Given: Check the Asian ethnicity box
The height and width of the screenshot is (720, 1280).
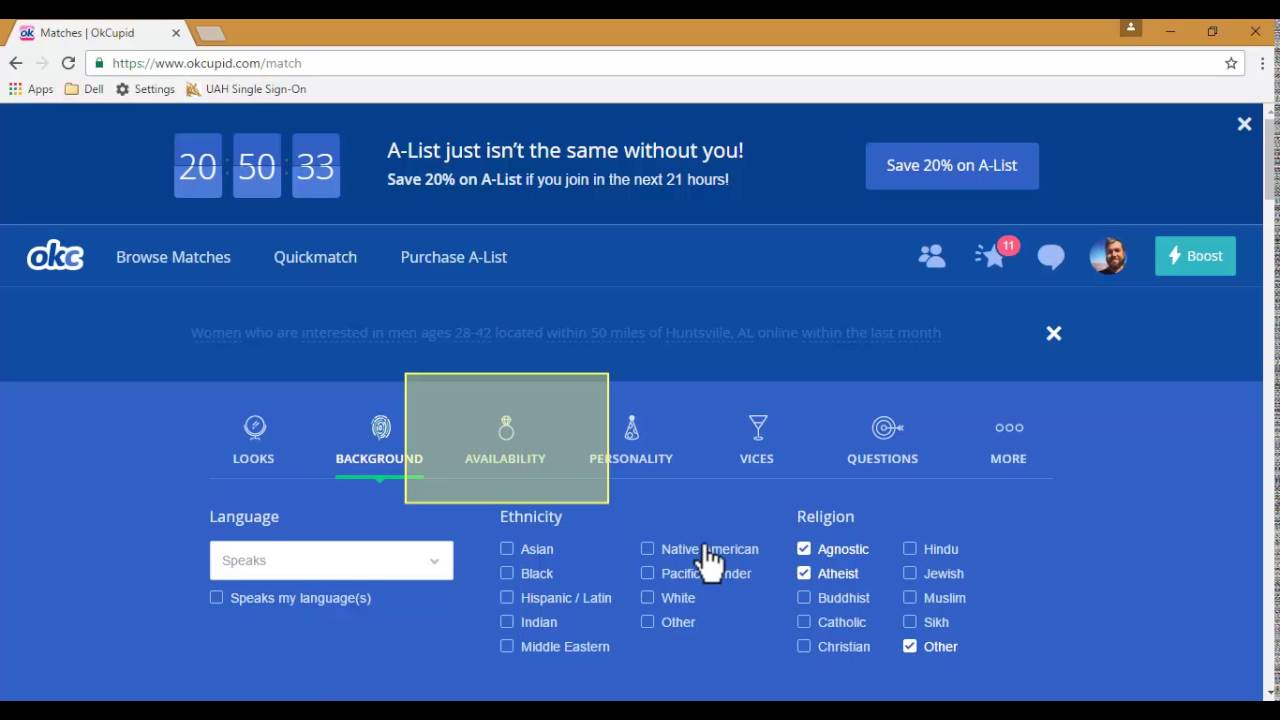Looking at the screenshot, I should pyautogui.click(x=507, y=548).
